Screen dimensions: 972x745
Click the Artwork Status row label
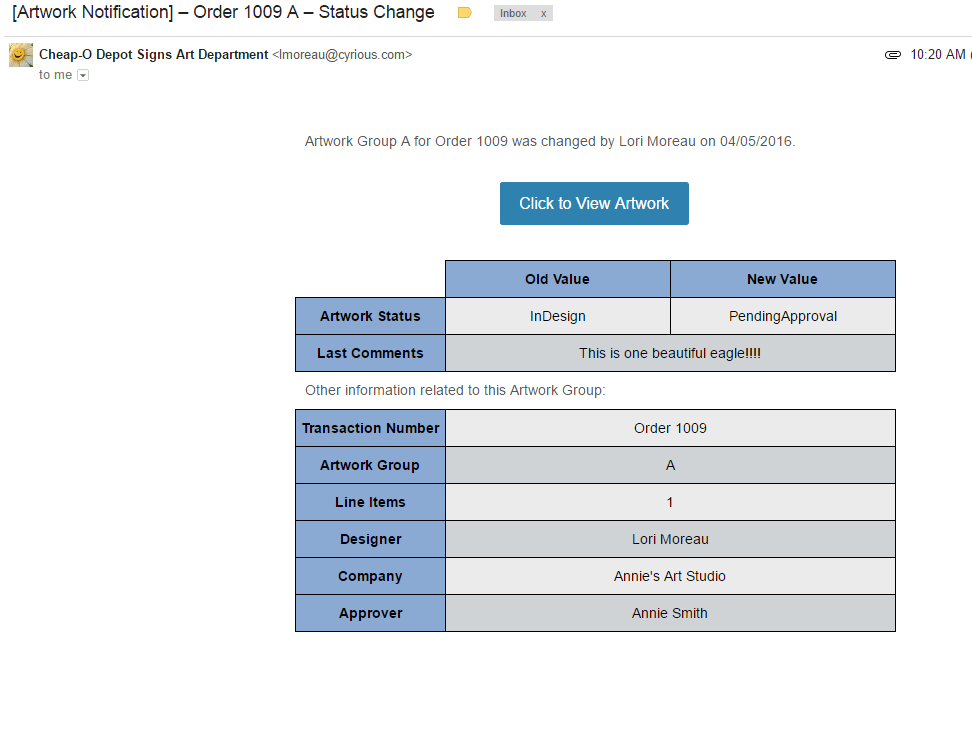(370, 316)
